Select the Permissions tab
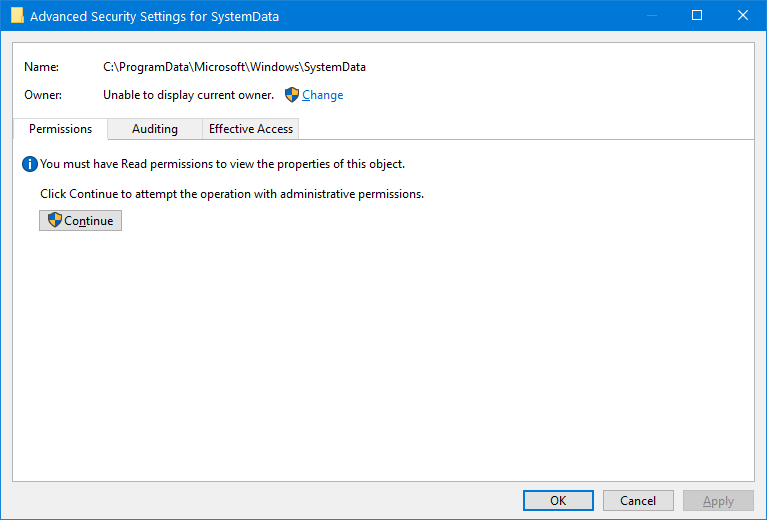The height and width of the screenshot is (520, 767). click(60, 129)
